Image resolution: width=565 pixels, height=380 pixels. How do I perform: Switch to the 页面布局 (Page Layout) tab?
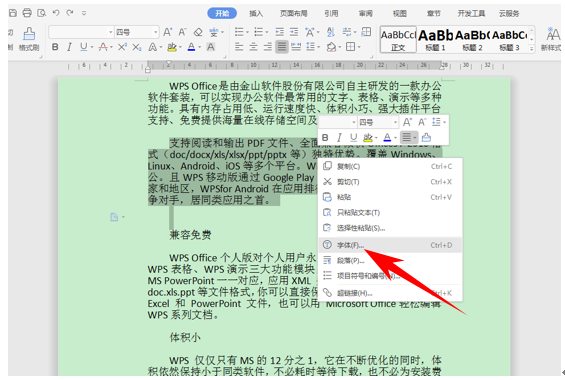294,13
